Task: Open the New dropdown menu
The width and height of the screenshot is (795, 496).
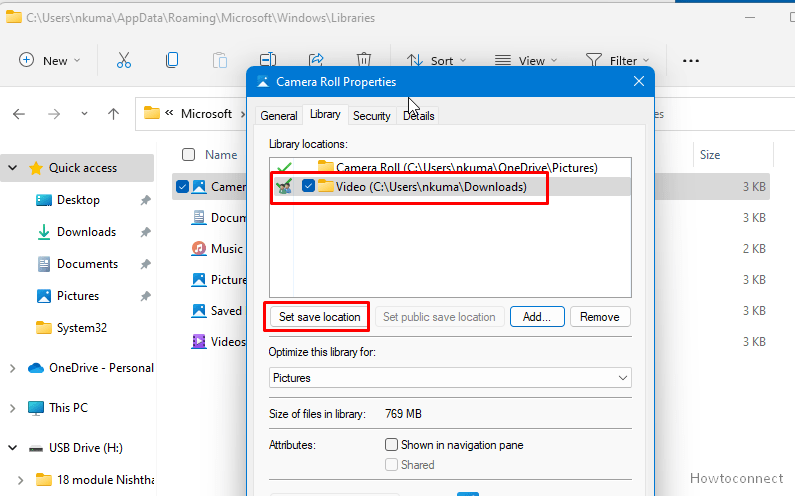Action: (x=50, y=60)
